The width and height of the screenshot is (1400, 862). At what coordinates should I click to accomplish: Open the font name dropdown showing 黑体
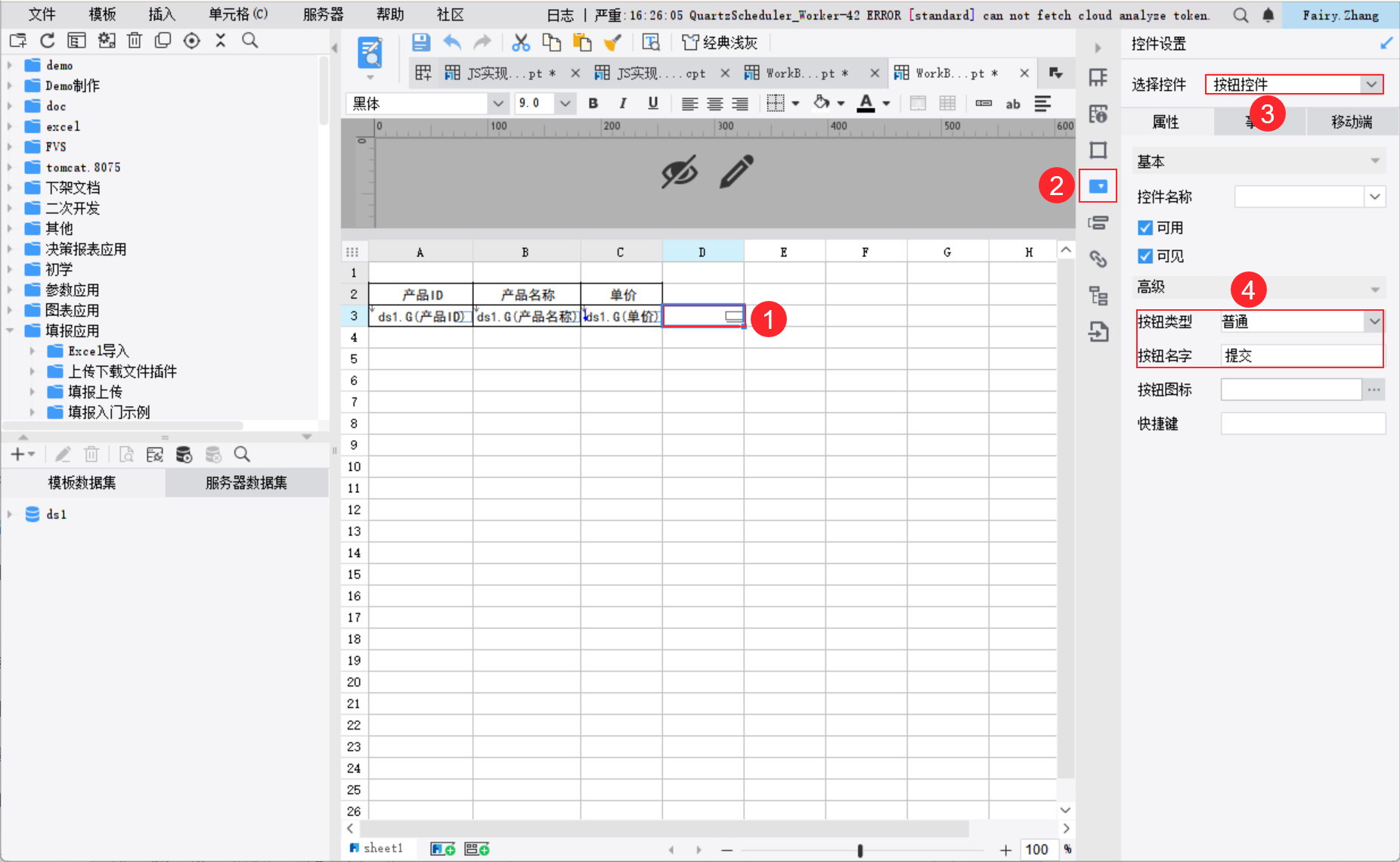click(497, 104)
